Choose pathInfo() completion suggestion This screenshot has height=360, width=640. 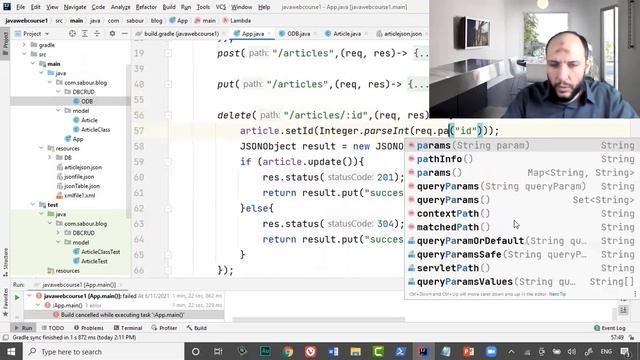(x=521, y=159)
